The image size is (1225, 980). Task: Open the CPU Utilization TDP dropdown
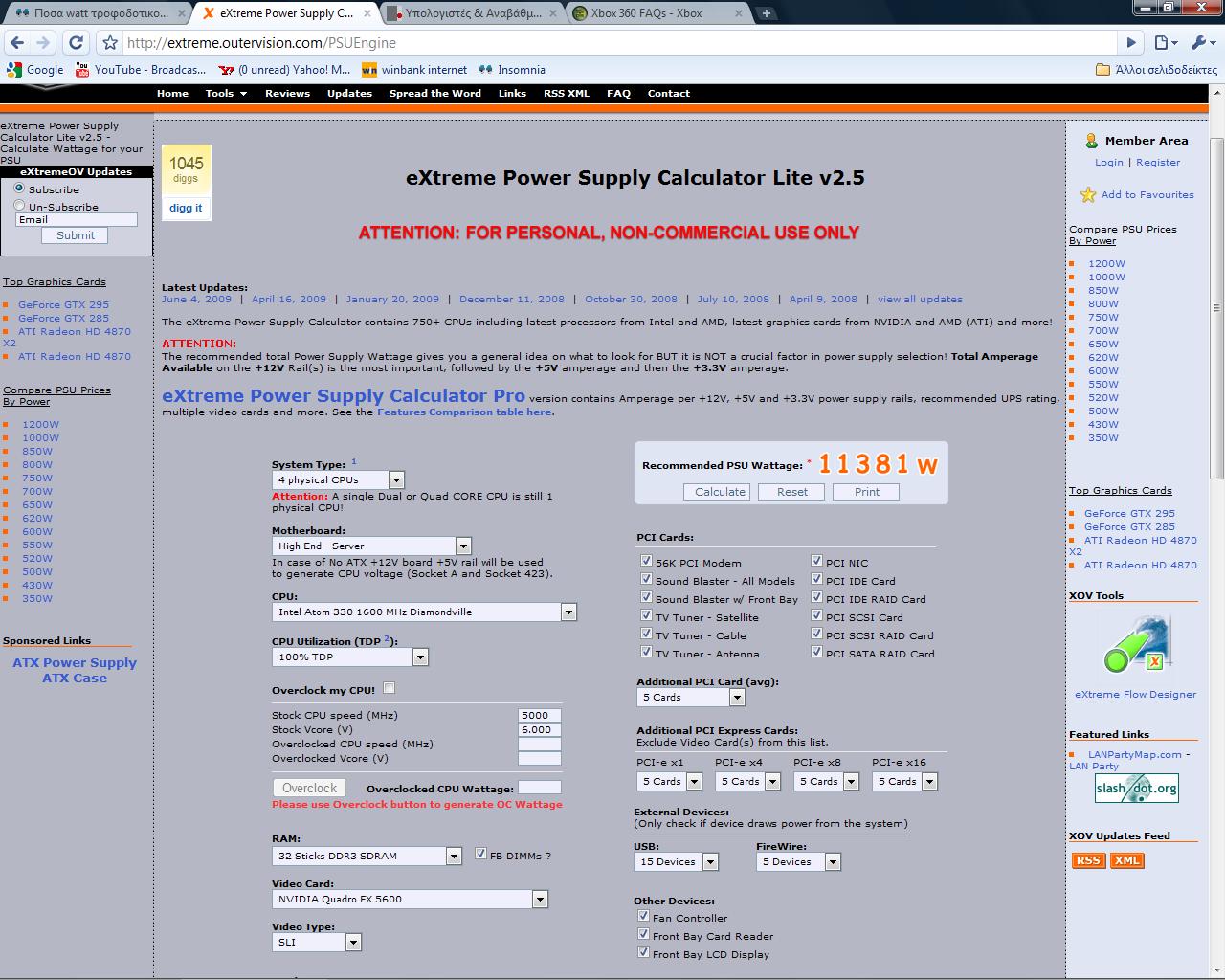click(350, 657)
